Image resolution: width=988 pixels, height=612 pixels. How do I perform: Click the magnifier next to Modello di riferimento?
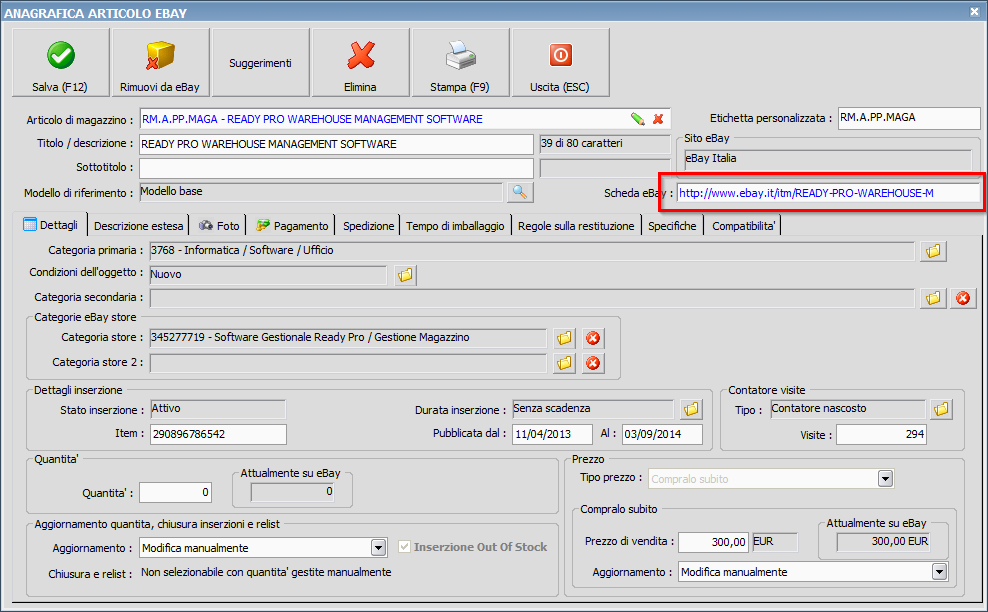pyautogui.click(x=520, y=192)
